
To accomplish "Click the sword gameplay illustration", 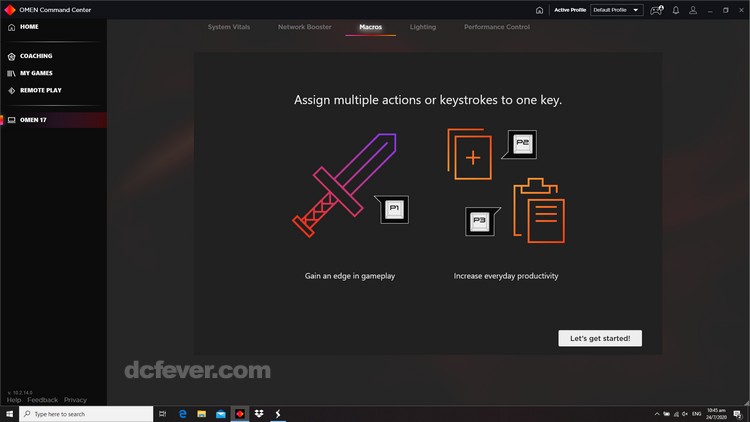I will tap(344, 185).
